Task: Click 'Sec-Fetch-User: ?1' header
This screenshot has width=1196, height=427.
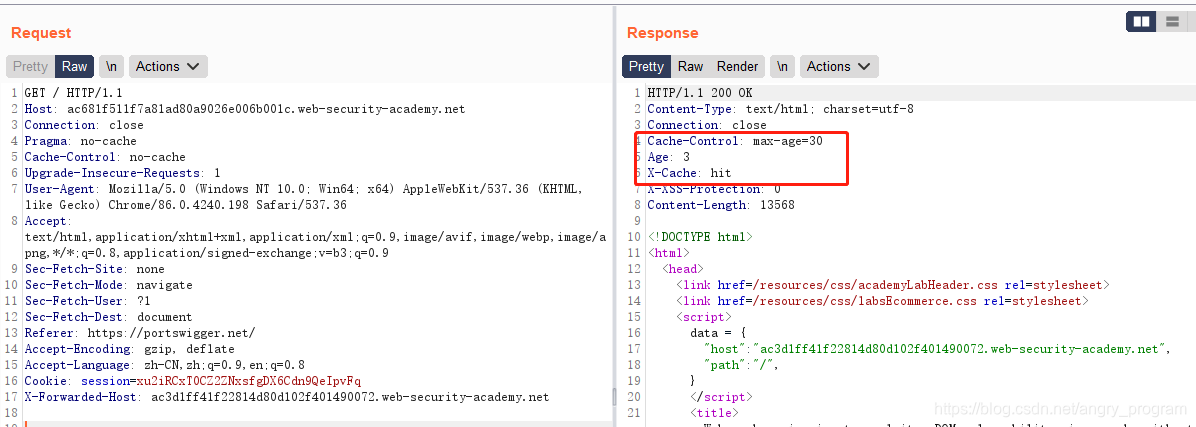Action: [x=90, y=301]
